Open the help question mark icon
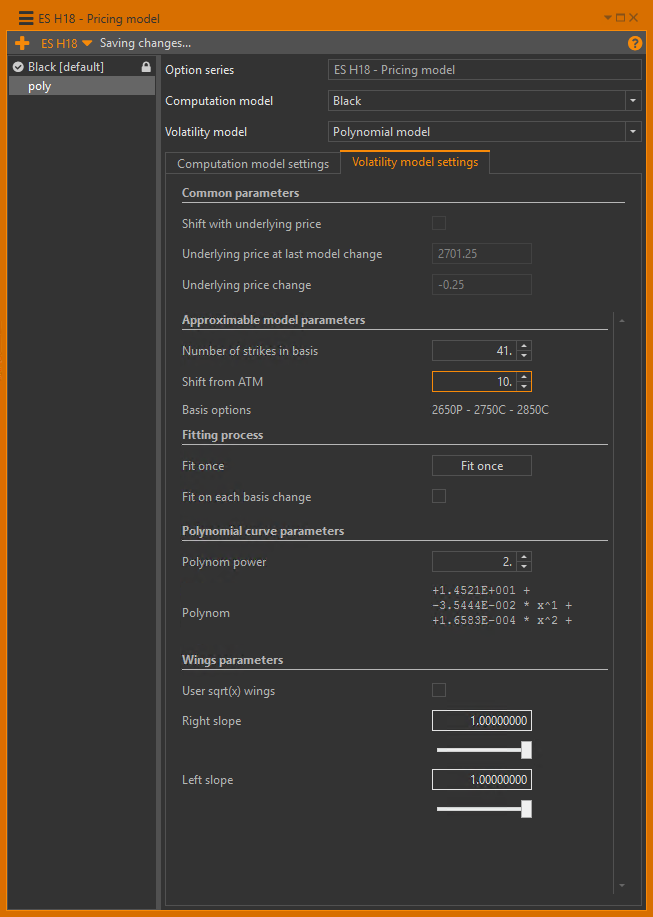 click(x=635, y=43)
